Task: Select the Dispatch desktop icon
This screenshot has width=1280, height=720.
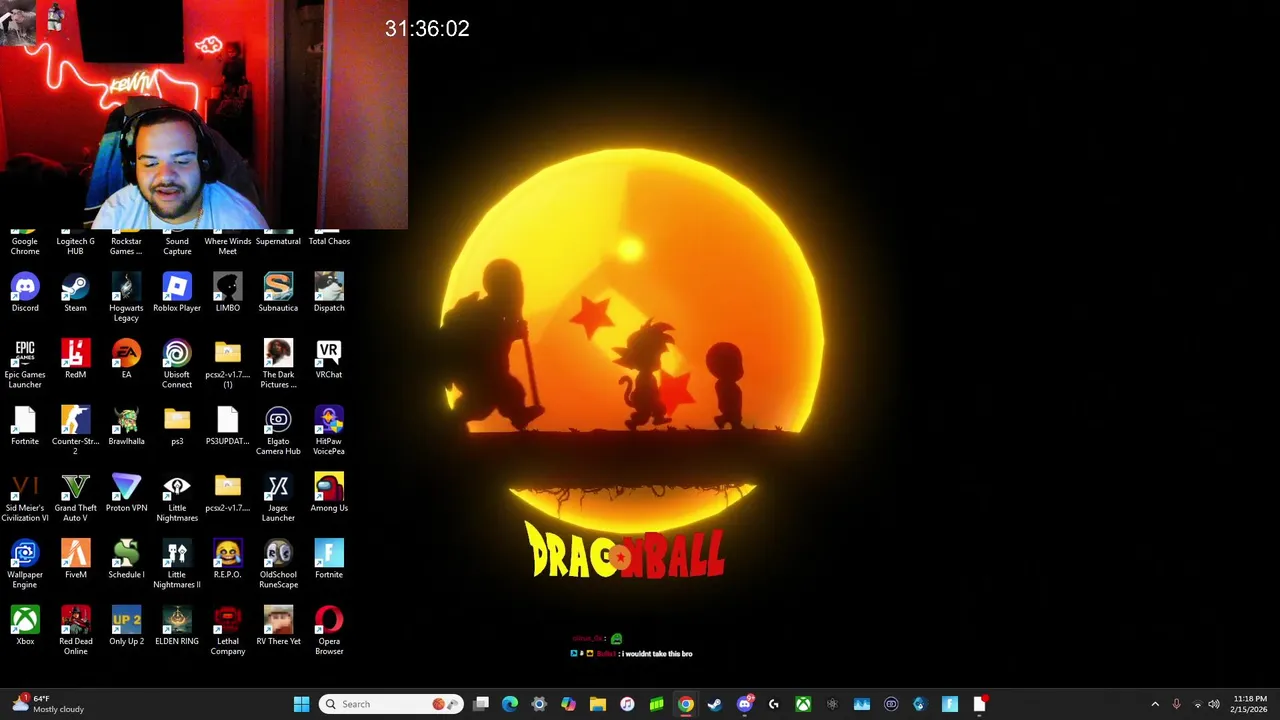Action: click(x=329, y=293)
